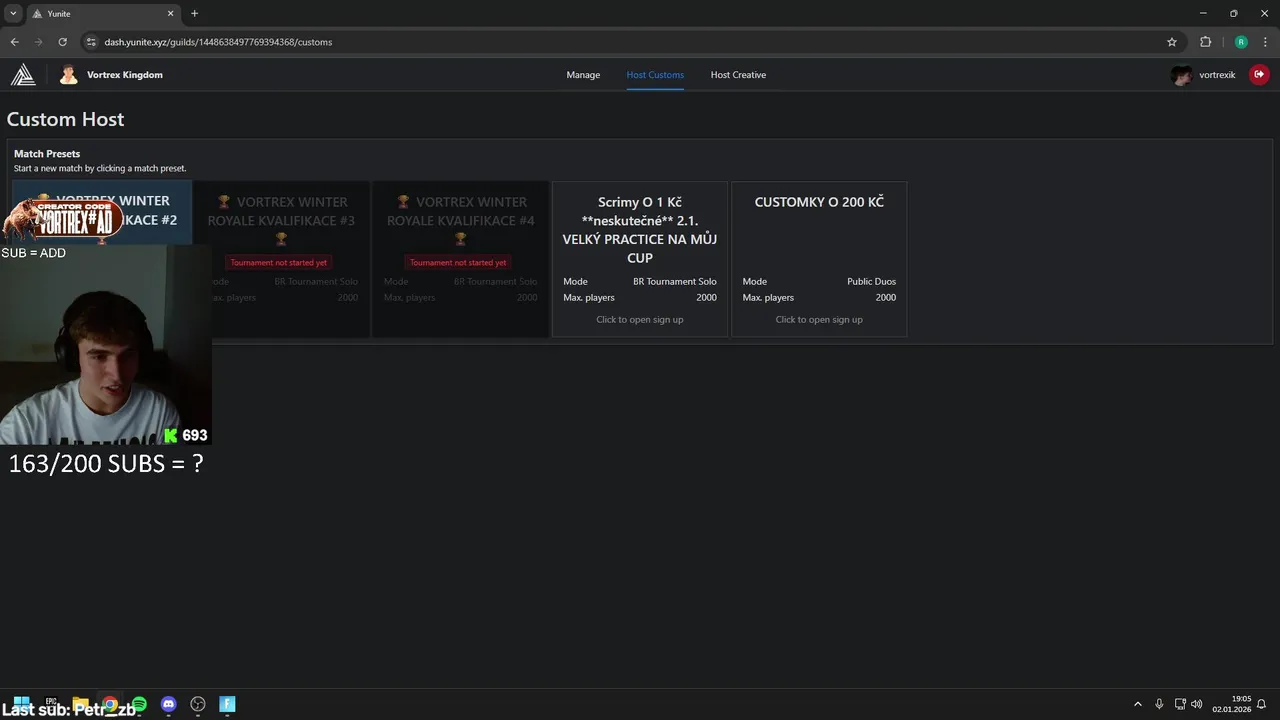Screen dimensions: 1280x720
Task: Open OBS Studio from the taskbar
Action: 198,704
